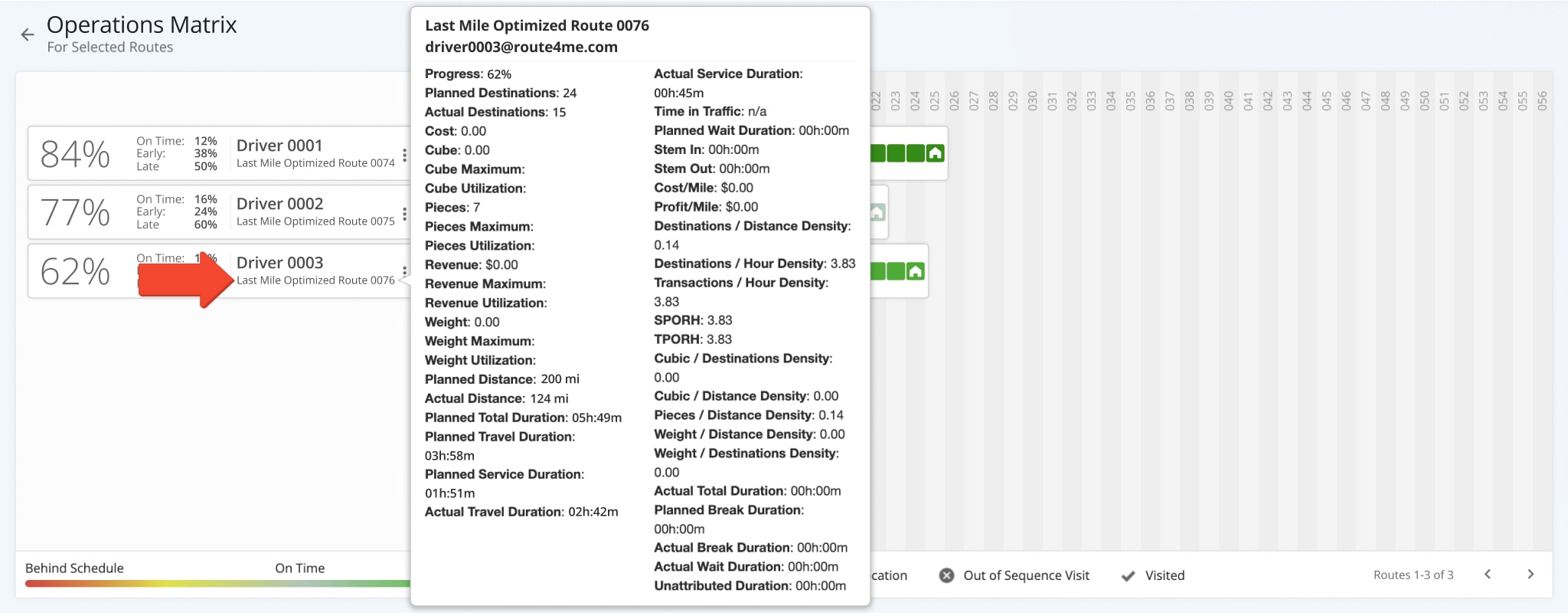Click the Behind Schedule color gradient bar
This screenshot has height=616, width=1568.
[115, 584]
